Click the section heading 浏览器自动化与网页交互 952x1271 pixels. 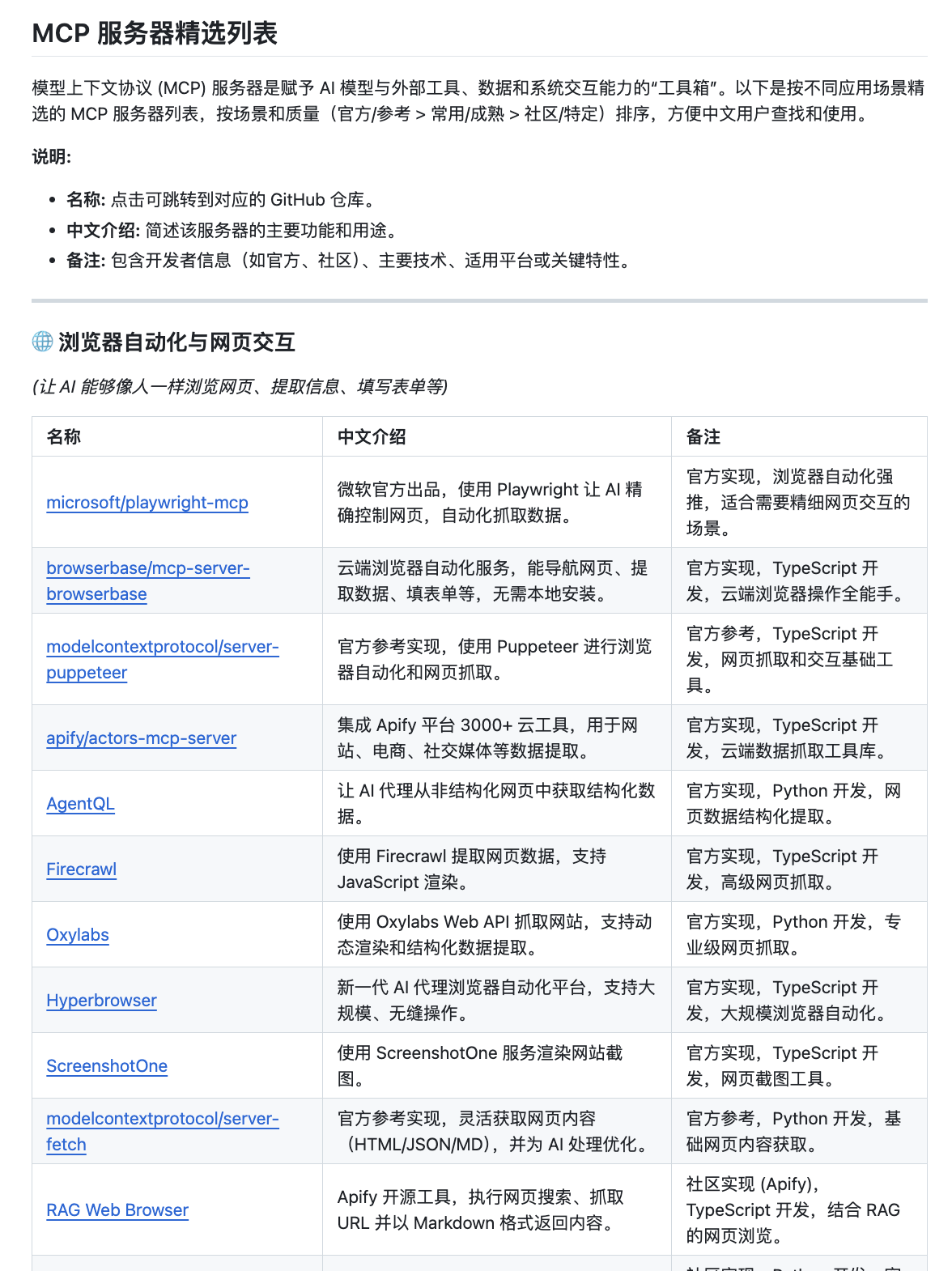click(x=176, y=342)
